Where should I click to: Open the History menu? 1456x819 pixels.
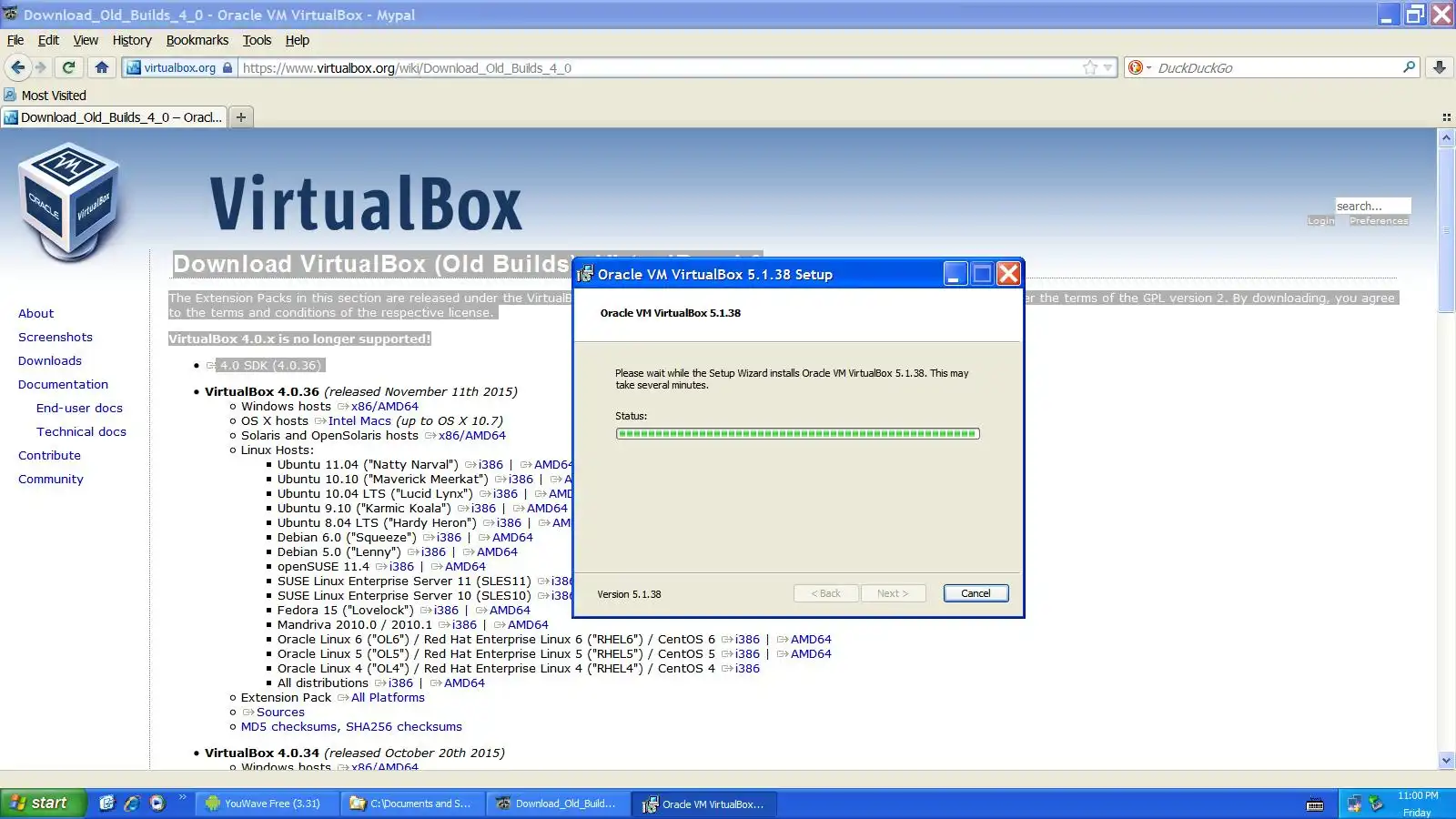[x=132, y=40]
